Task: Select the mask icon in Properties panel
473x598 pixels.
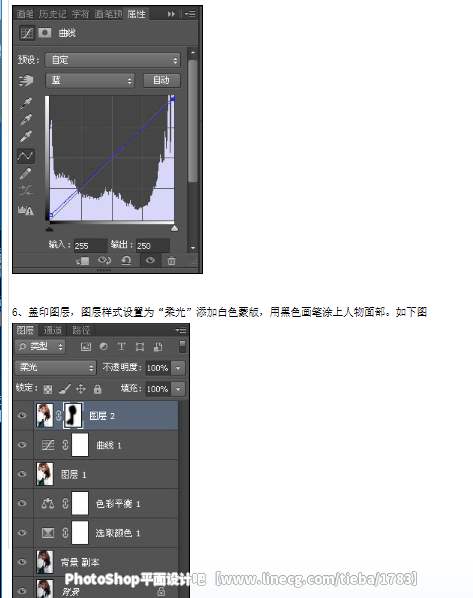Action: (x=45, y=33)
